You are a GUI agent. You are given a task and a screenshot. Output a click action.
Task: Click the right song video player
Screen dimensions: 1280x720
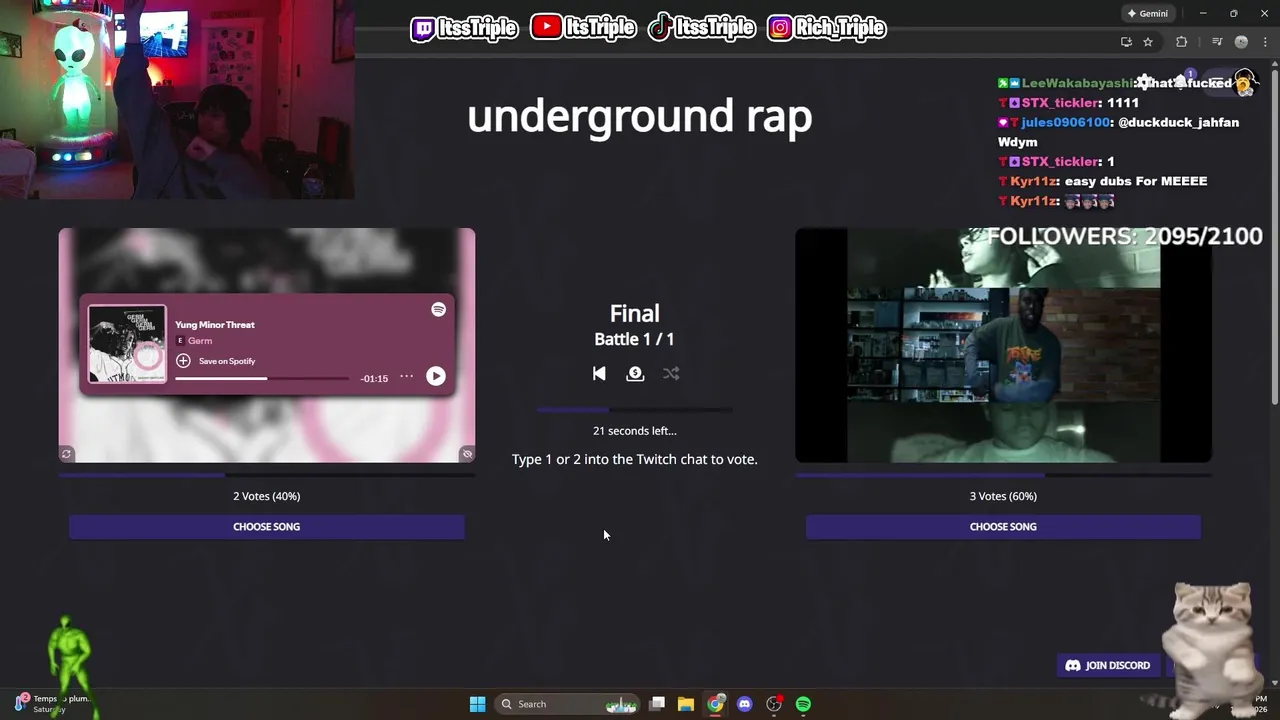[1003, 345]
